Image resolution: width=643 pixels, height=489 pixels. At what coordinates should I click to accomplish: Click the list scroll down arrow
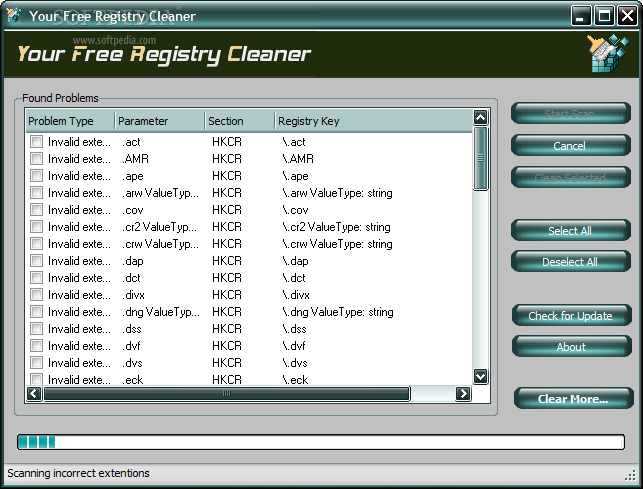pyautogui.click(x=480, y=376)
